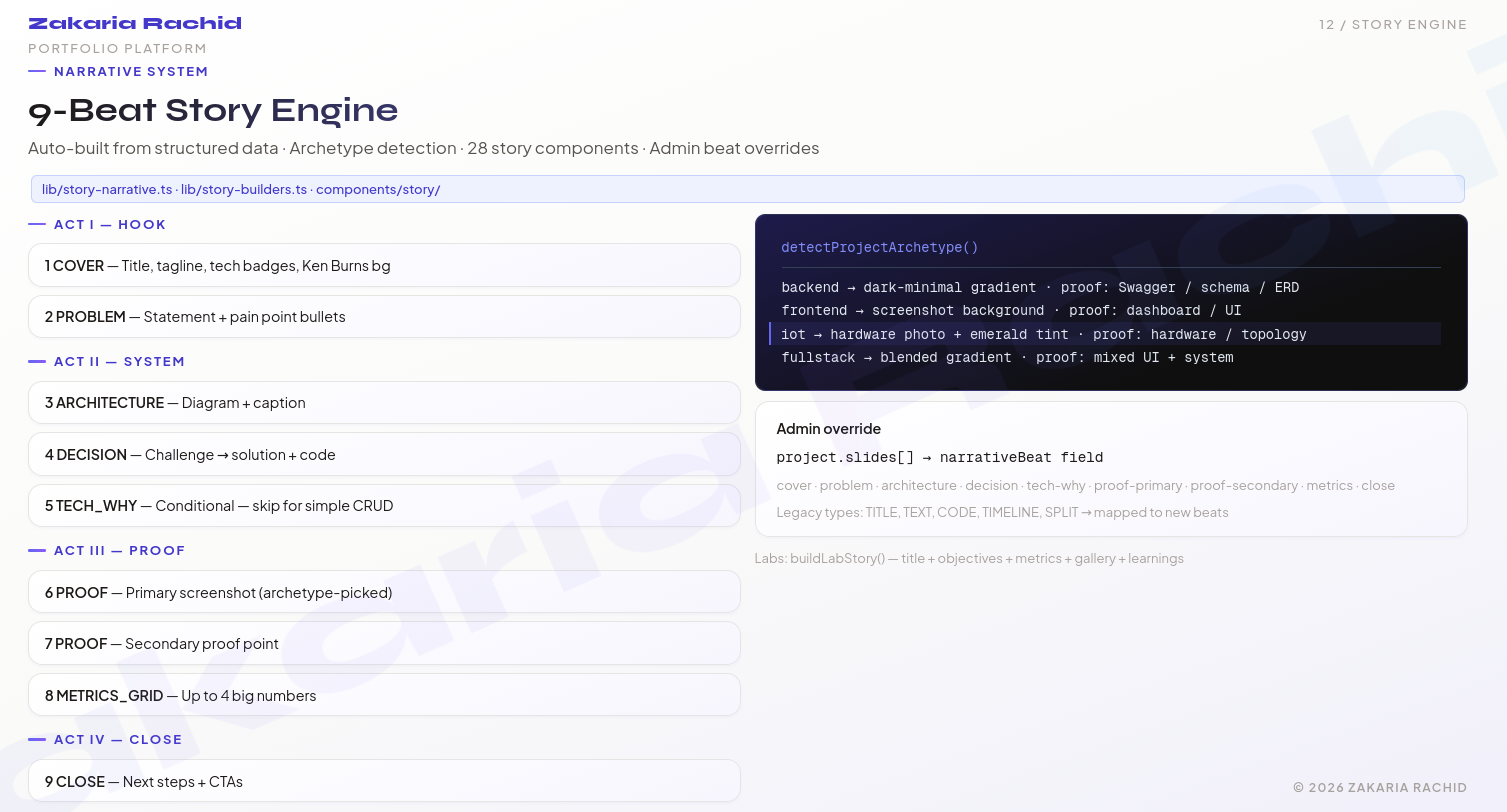Click the cover · problem · architecture beat list
This screenshot has height=812, width=1507.
(1085, 486)
